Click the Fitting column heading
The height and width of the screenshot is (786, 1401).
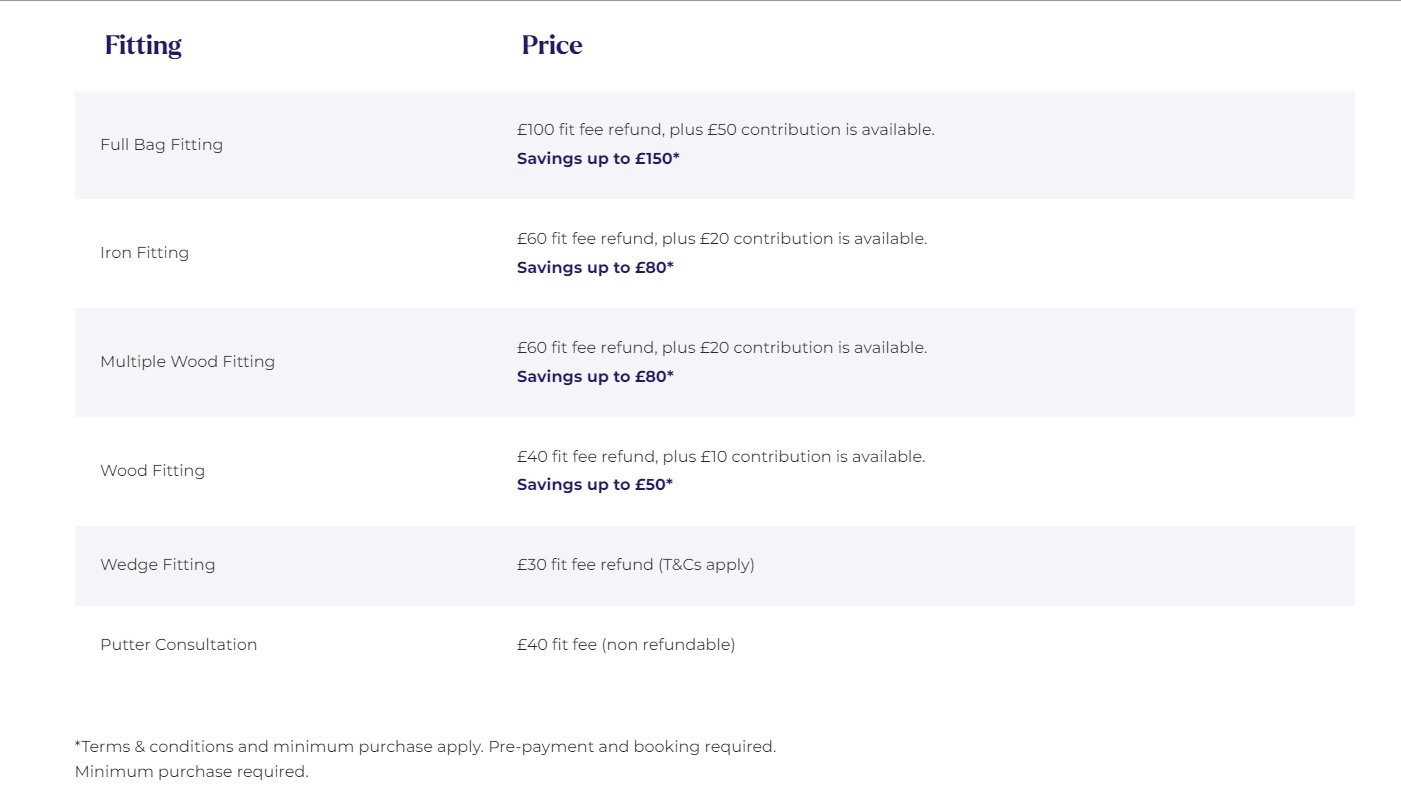143,46
